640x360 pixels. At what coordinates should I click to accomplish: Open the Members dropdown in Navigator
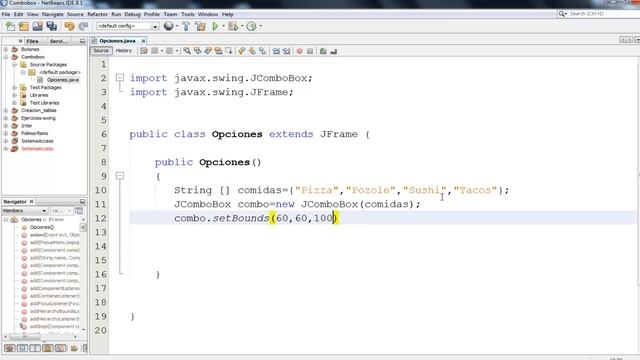25,211
